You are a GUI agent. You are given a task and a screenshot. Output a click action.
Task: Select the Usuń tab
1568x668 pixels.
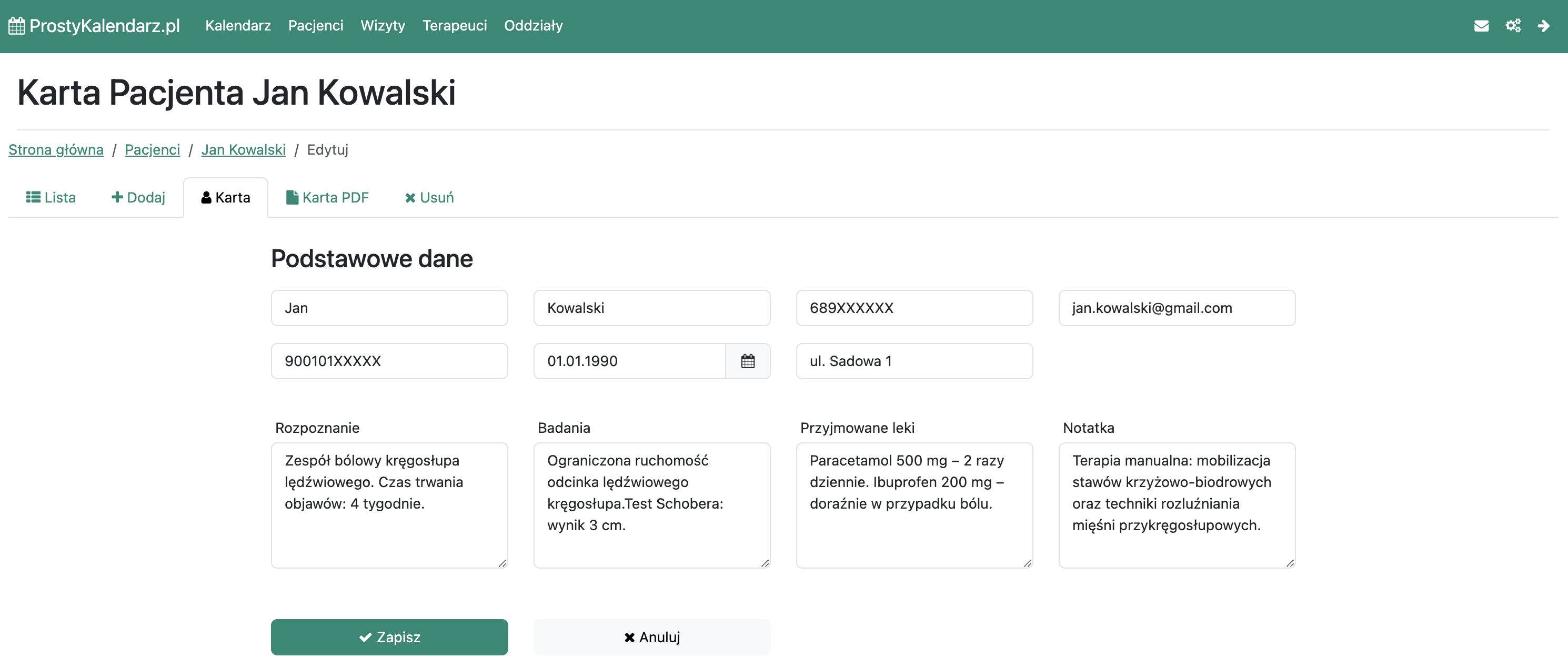click(429, 198)
